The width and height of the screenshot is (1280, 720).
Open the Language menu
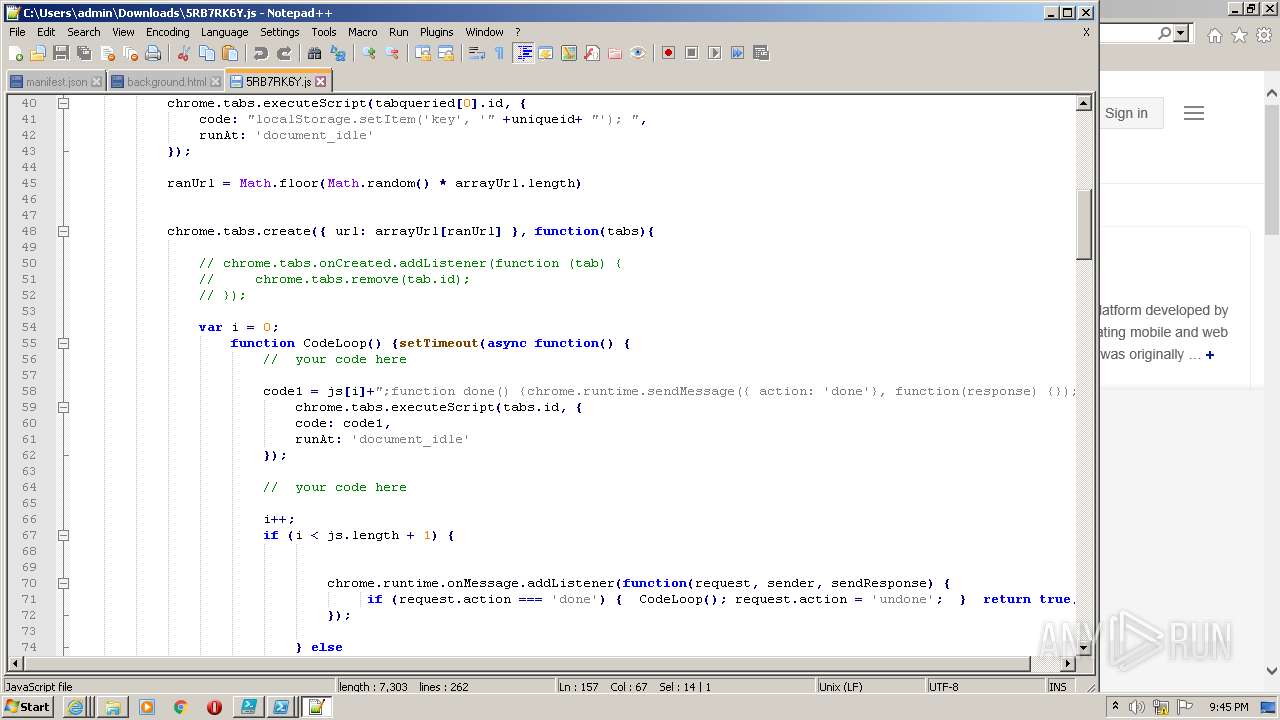click(x=224, y=32)
